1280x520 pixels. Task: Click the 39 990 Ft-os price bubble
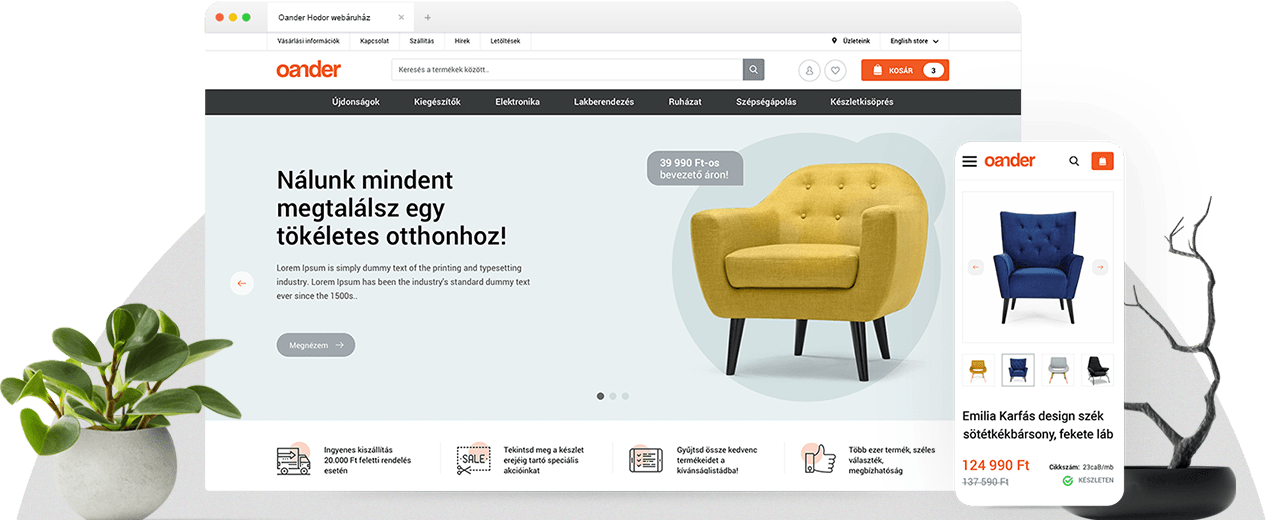[695, 168]
